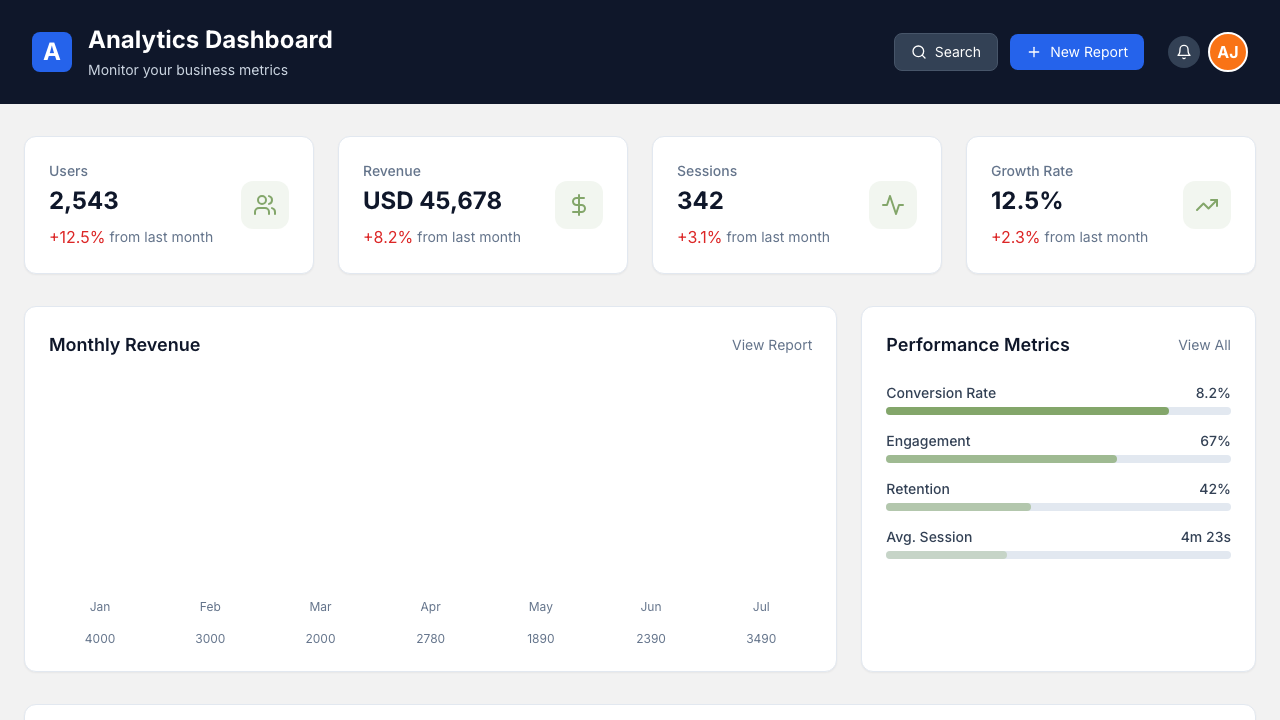The width and height of the screenshot is (1280, 720).
Task: Click the Jan chart label
Action: pyautogui.click(x=100, y=607)
